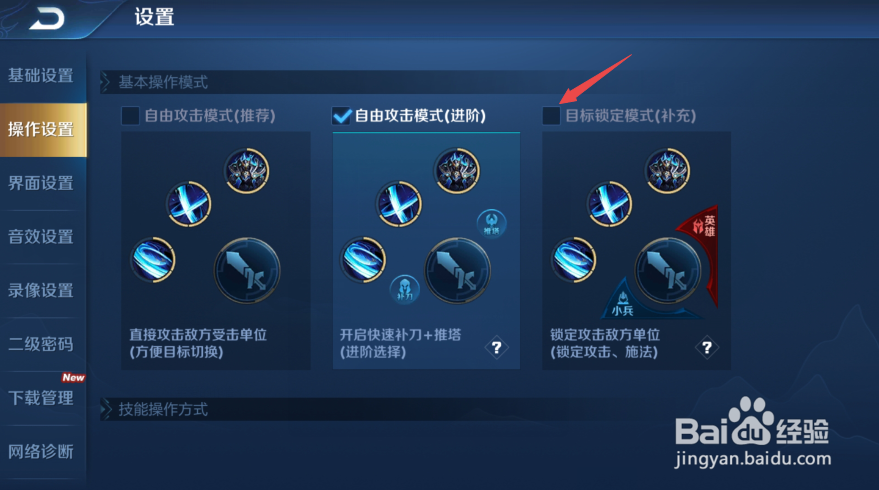Open the 基础设置 tab

pyautogui.click(x=41, y=76)
